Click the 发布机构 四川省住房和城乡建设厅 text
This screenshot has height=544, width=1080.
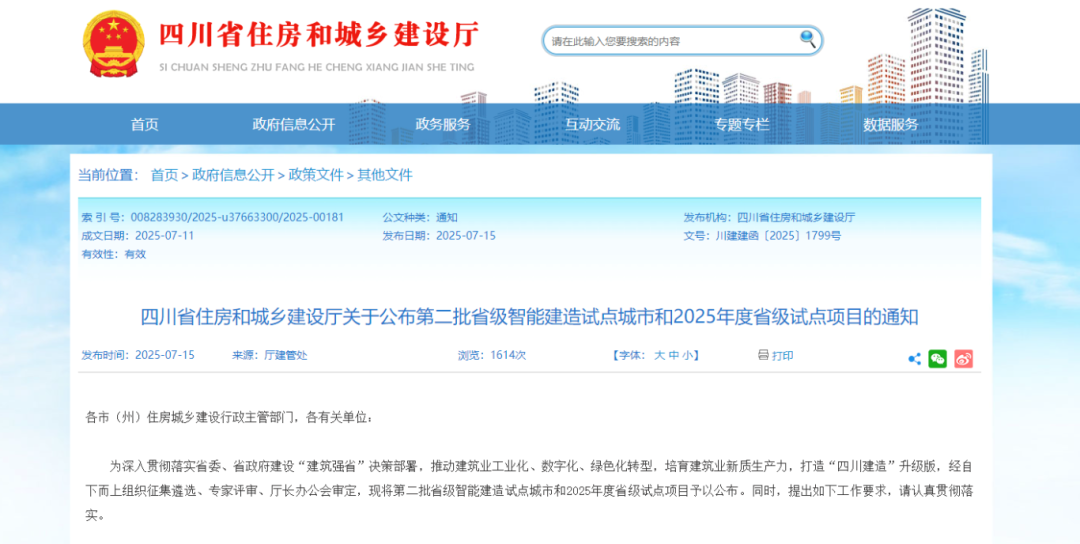pyautogui.click(x=769, y=218)
